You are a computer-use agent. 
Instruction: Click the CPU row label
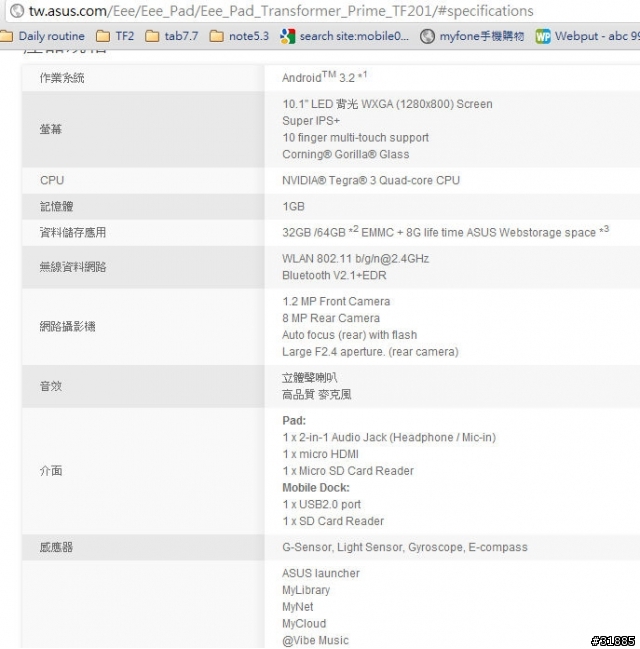coord(52,180)
